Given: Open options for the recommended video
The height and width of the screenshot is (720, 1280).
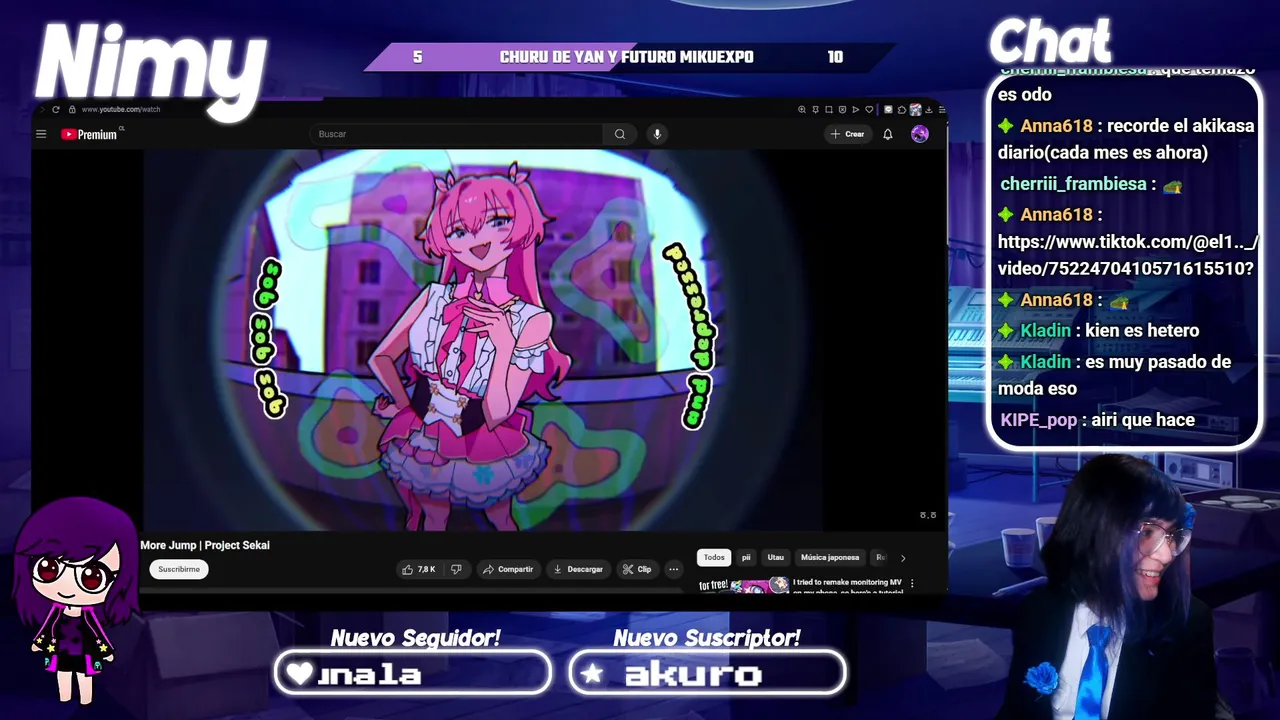Looking at the screenshot, I should 912,583.
